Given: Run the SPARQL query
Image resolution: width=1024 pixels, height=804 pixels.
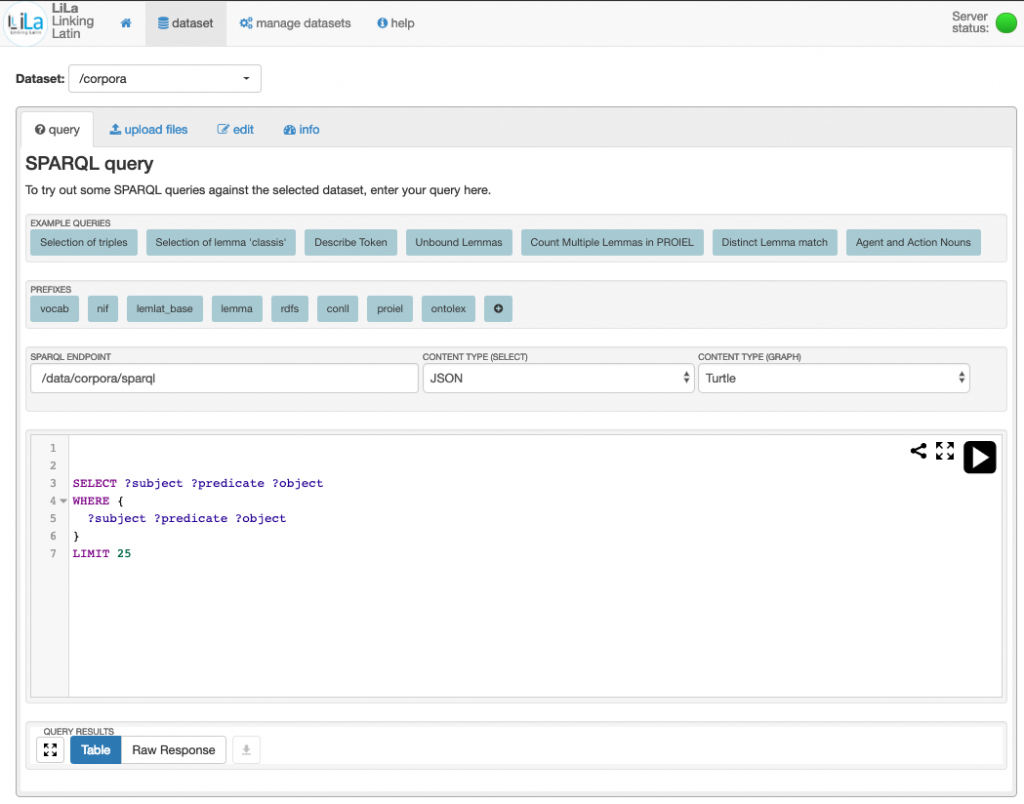Looking at the screenshot, I should (x=980, y=457).
